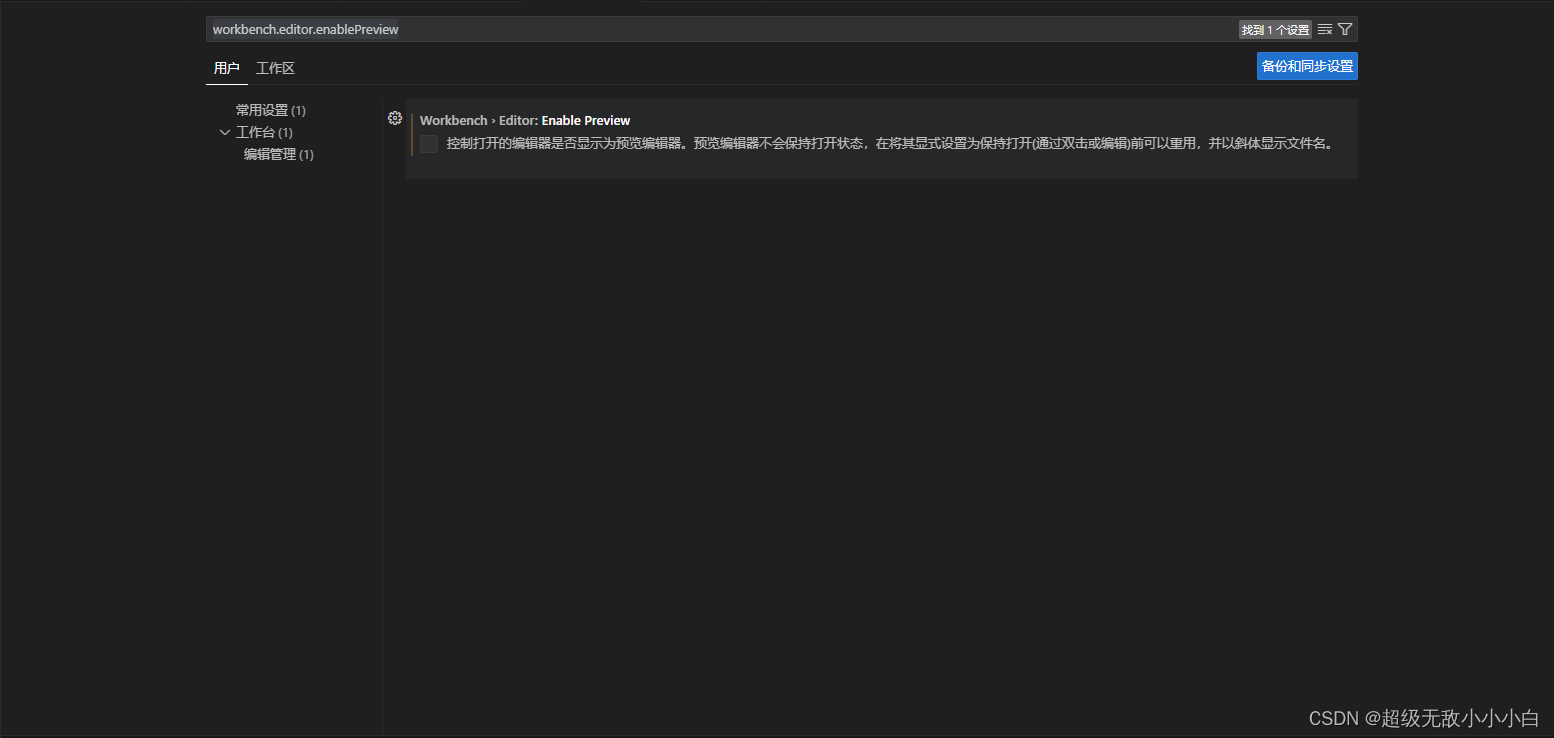Click the 找到 1 个设置 result count badge
1554x738 pixels.
[x=1275, y=30]
